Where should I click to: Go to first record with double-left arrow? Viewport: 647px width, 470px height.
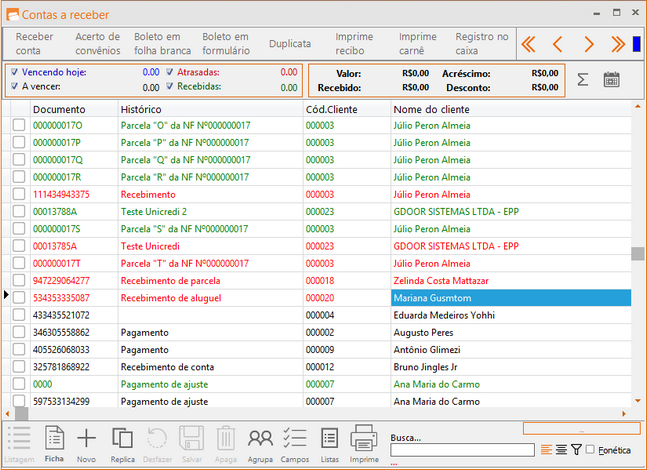[x=529, y=44]
